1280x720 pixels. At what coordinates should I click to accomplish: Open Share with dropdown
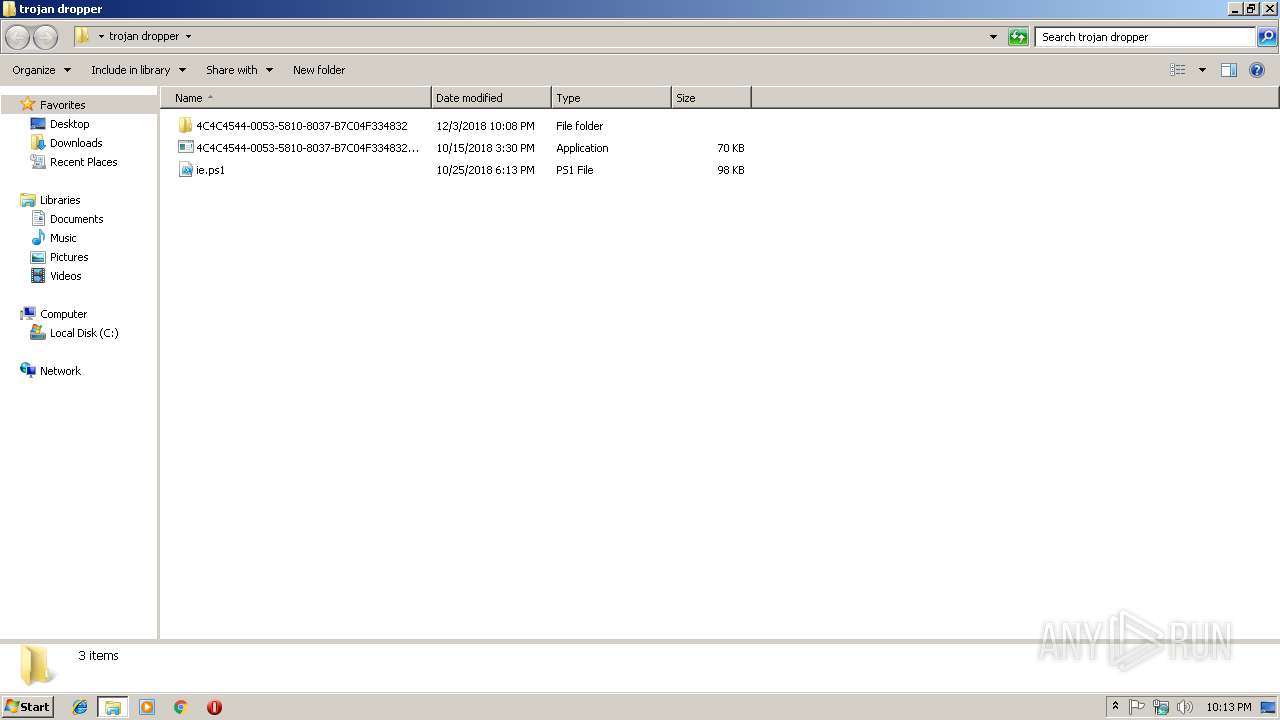pos(239,70)
